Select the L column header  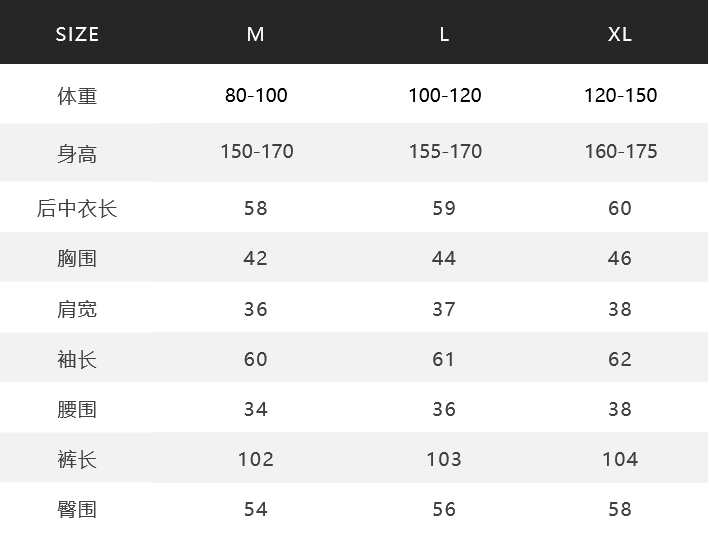coord(444,34)
